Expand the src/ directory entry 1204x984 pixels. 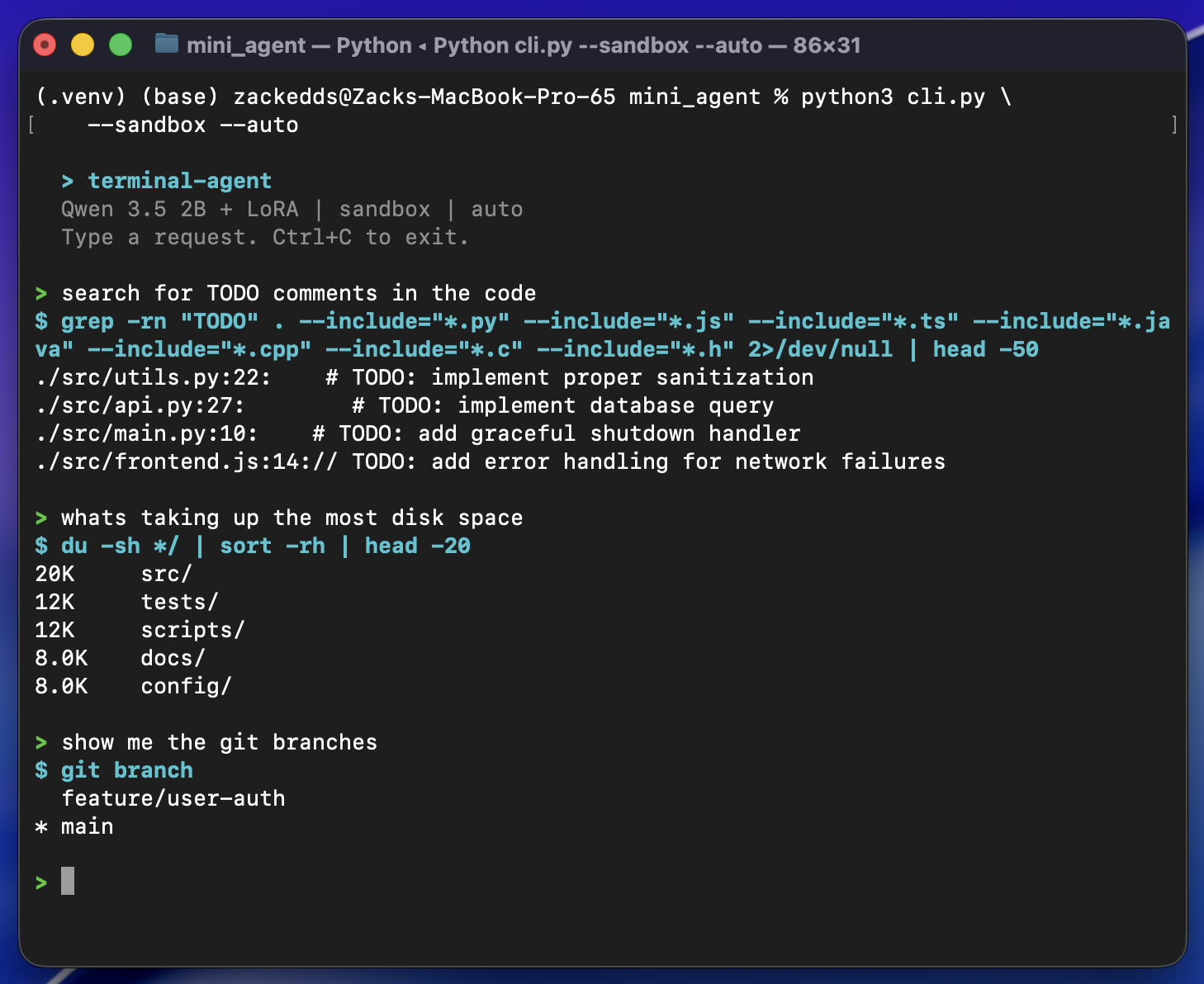coord(165,573)
